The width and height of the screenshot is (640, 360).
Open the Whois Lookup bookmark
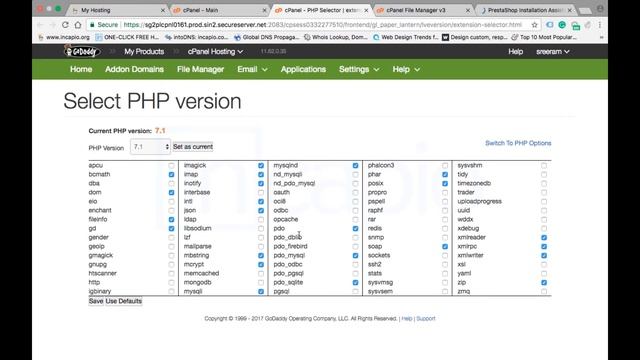coord(336,37)
